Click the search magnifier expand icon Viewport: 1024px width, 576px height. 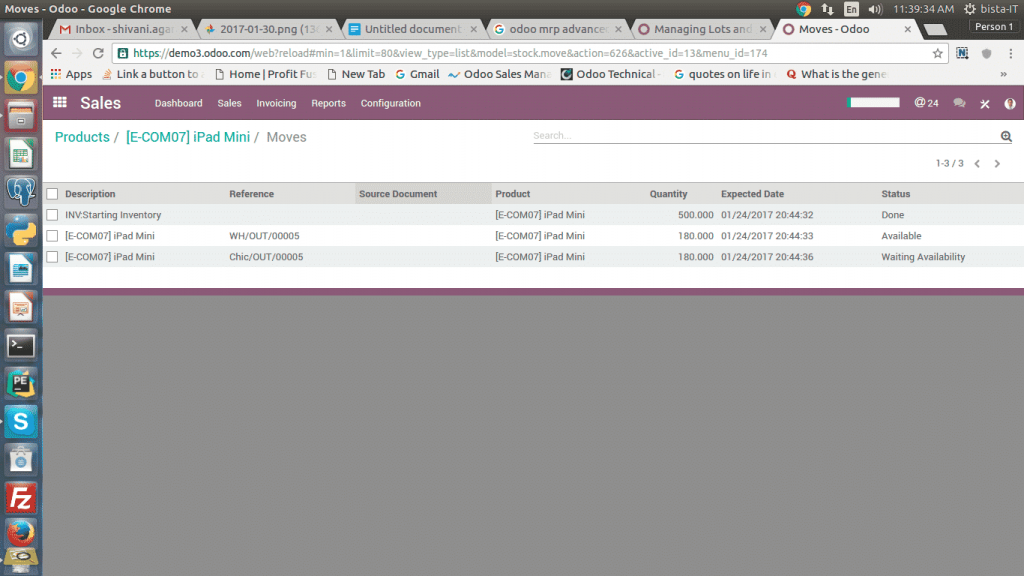pos(1006,137)
